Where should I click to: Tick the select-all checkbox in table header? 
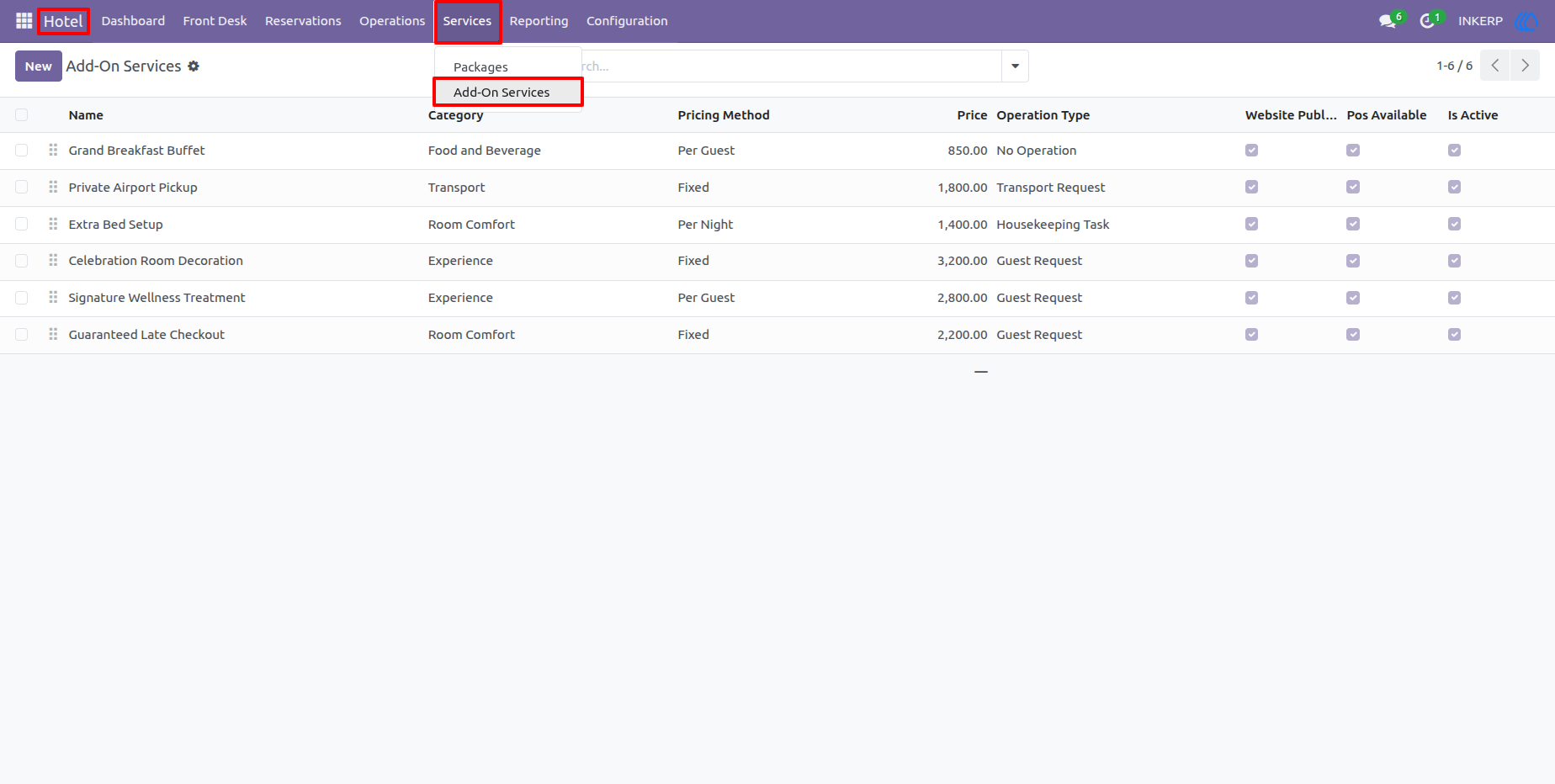(22, 115)
